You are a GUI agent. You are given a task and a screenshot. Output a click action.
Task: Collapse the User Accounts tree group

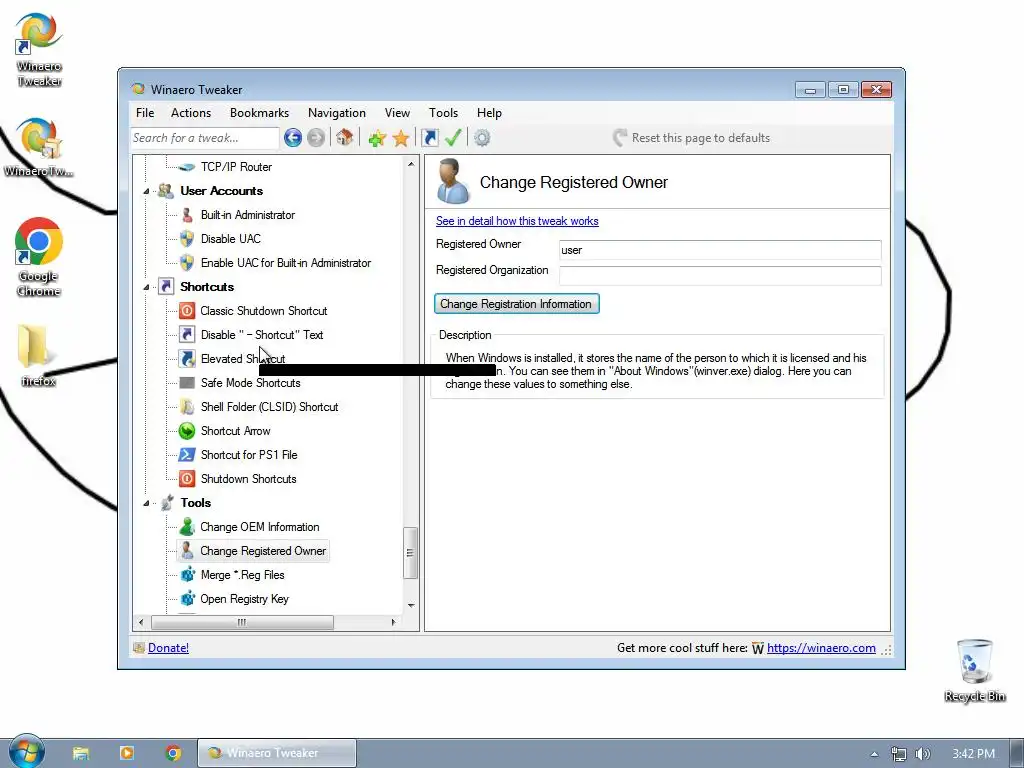coord(146,191)
